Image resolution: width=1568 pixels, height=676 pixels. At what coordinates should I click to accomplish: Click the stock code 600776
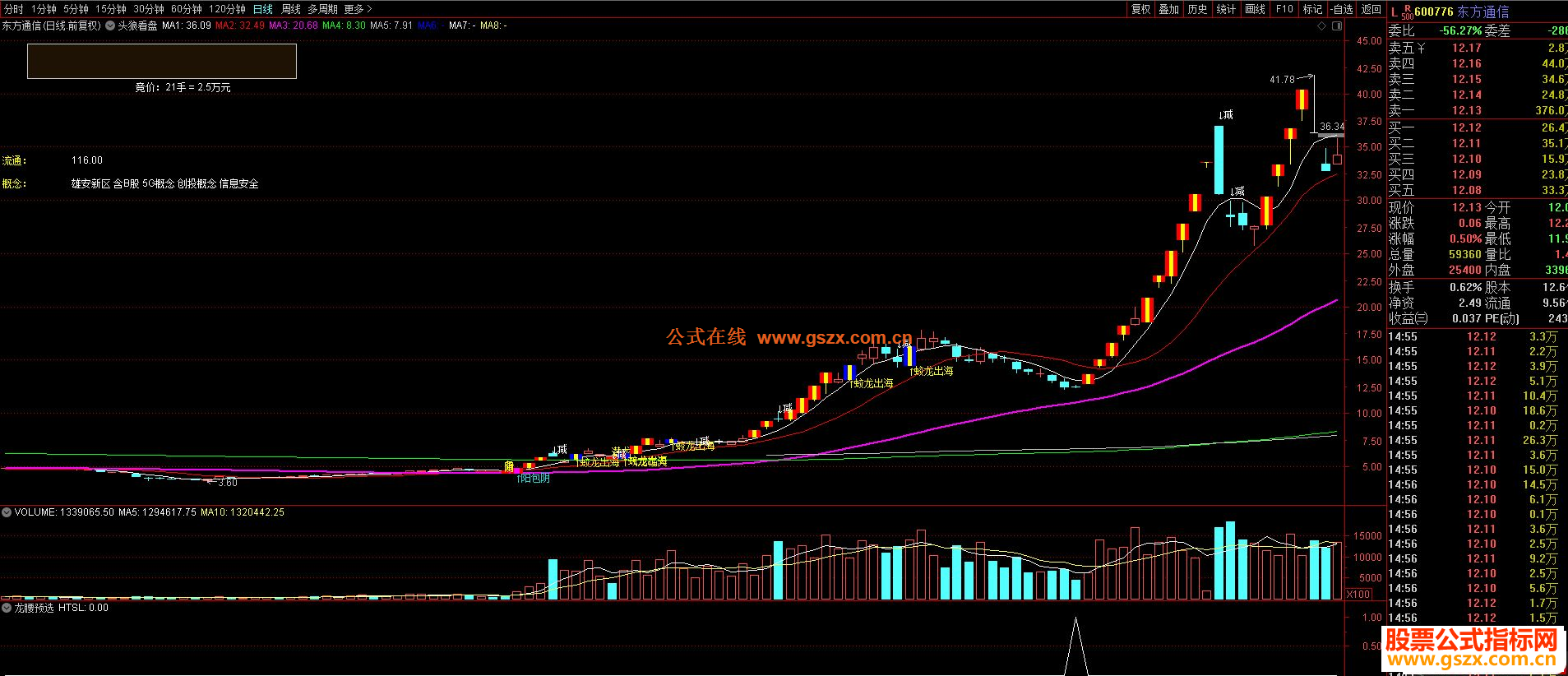tap(1434, 12)
